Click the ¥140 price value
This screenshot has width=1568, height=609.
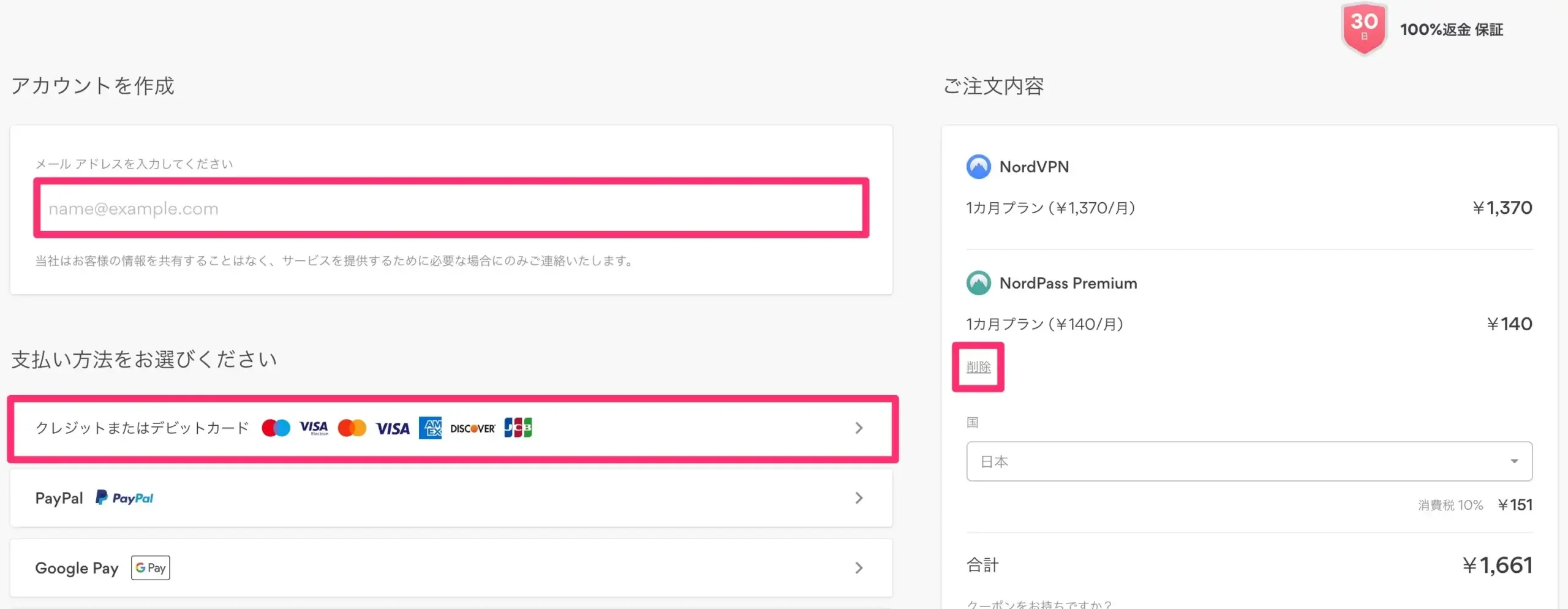(1510, 324)
